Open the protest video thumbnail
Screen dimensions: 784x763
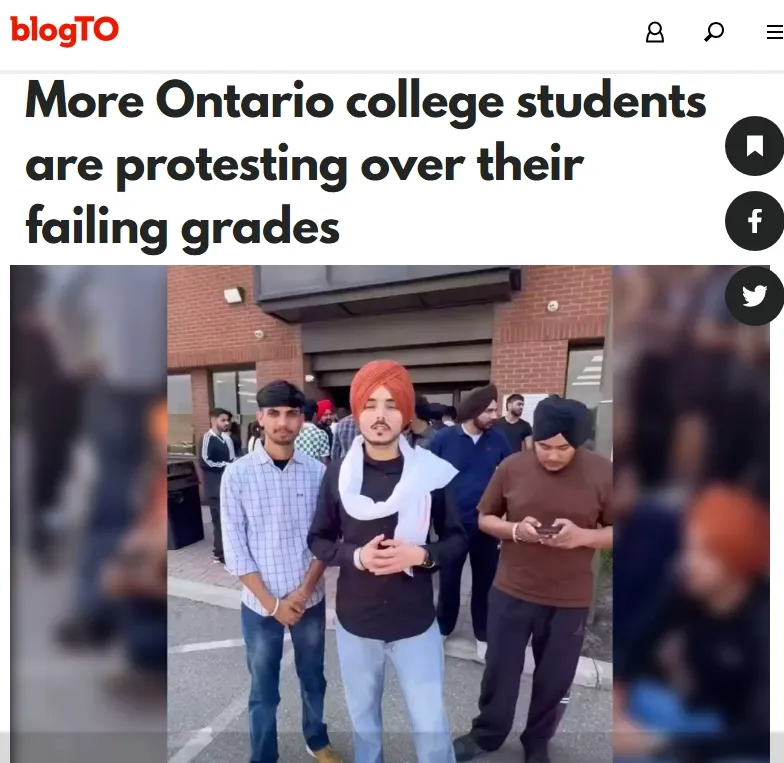pyautogui.click(x=390, y=514)
